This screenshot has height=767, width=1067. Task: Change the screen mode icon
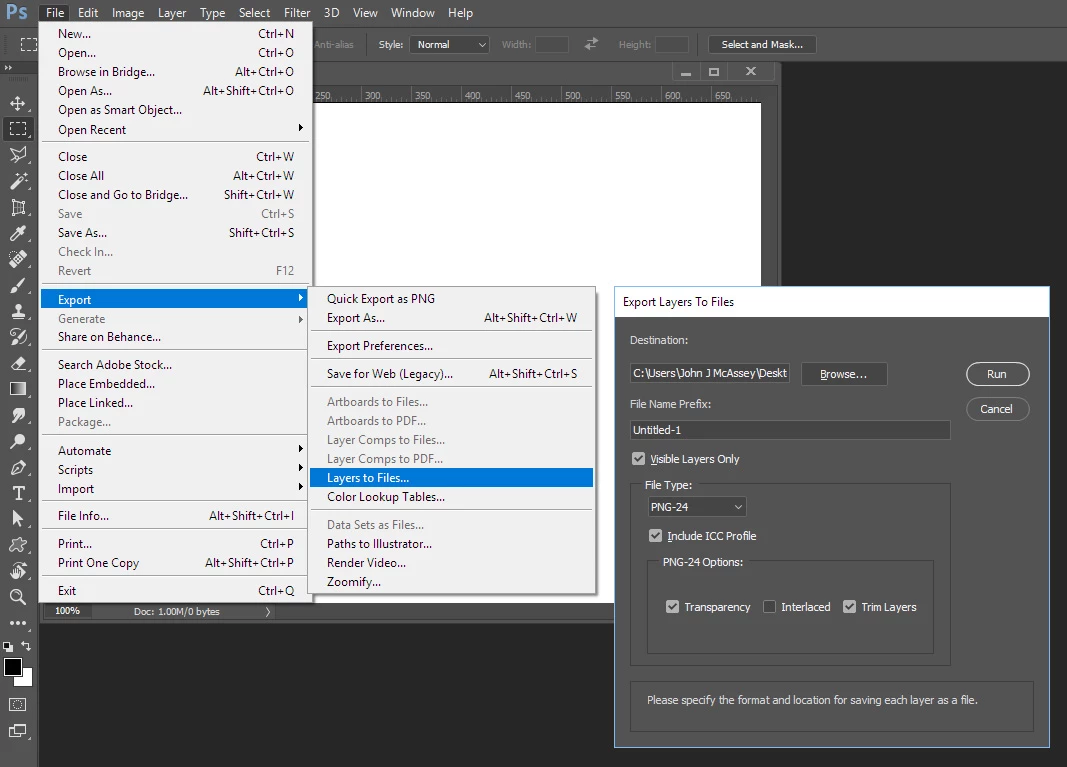(x=18, y=731)
